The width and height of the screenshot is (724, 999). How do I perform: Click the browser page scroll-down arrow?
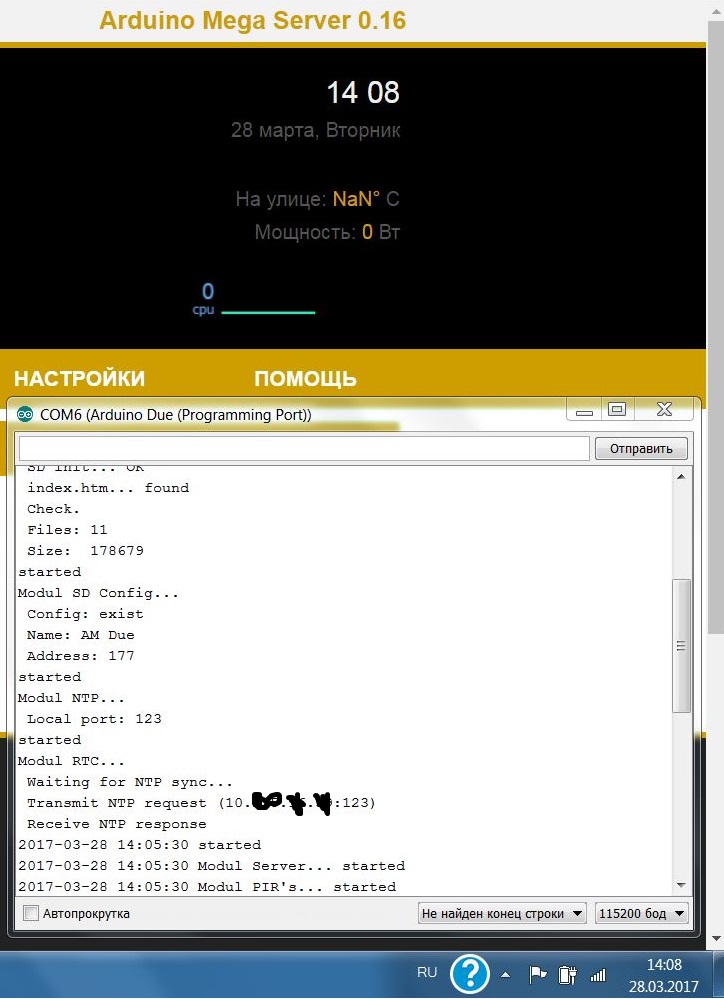pyautogui.click(x=716, y=939)
